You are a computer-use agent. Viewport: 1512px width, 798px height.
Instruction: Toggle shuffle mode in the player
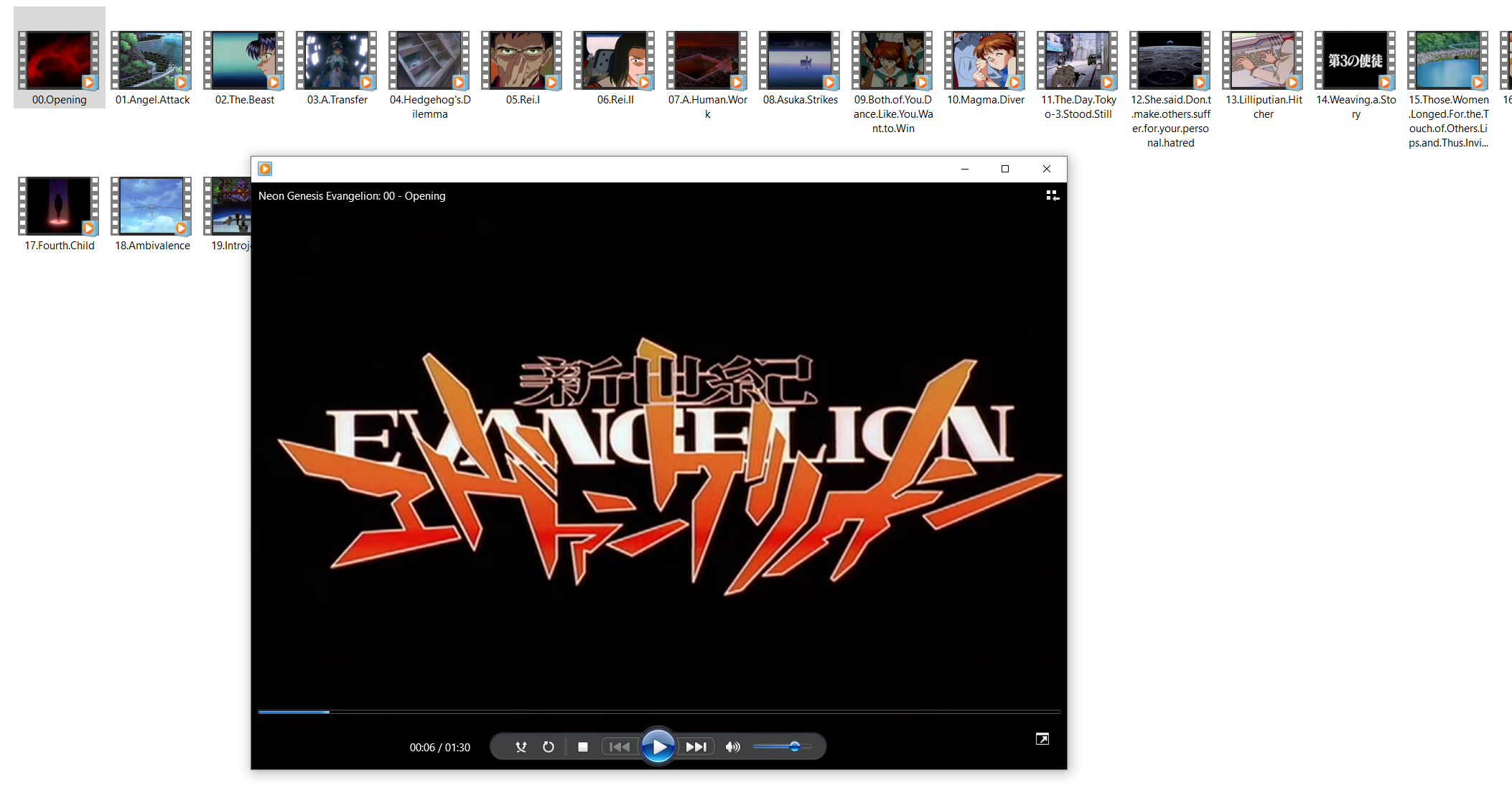[521, 747]
